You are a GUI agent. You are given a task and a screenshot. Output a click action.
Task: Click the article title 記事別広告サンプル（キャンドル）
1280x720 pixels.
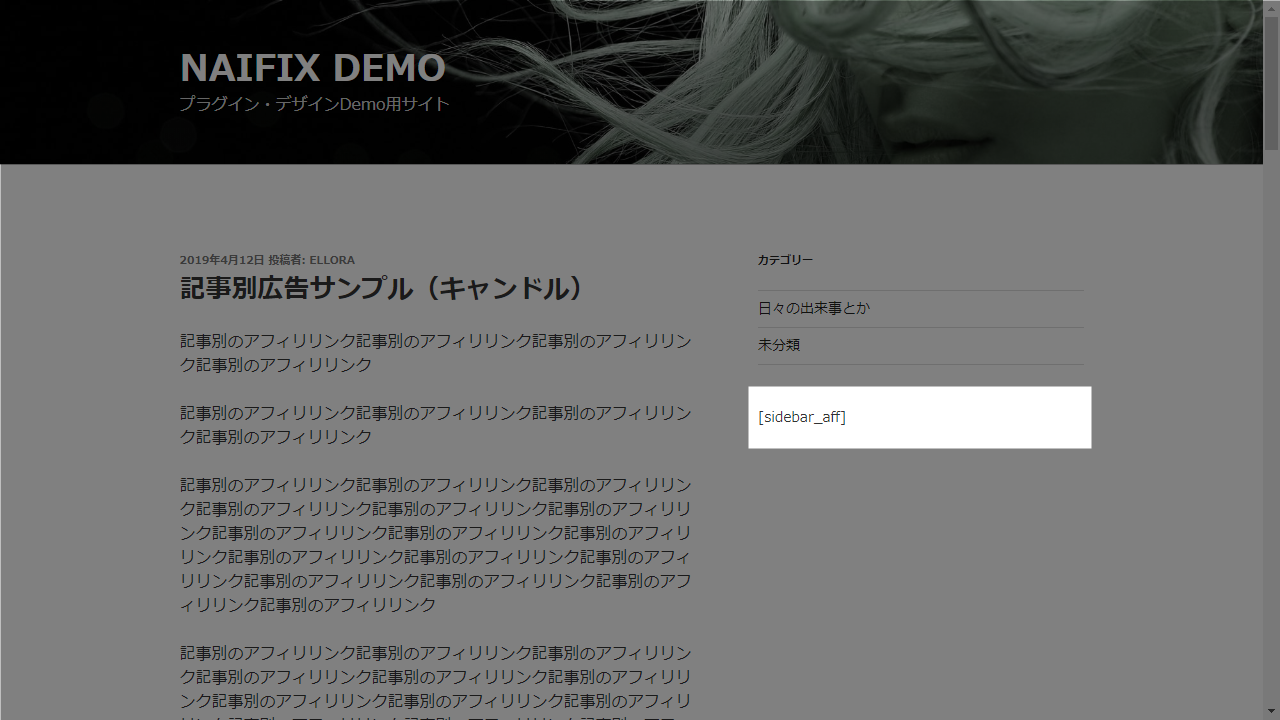pyautogui.click(x=383, y=289)
